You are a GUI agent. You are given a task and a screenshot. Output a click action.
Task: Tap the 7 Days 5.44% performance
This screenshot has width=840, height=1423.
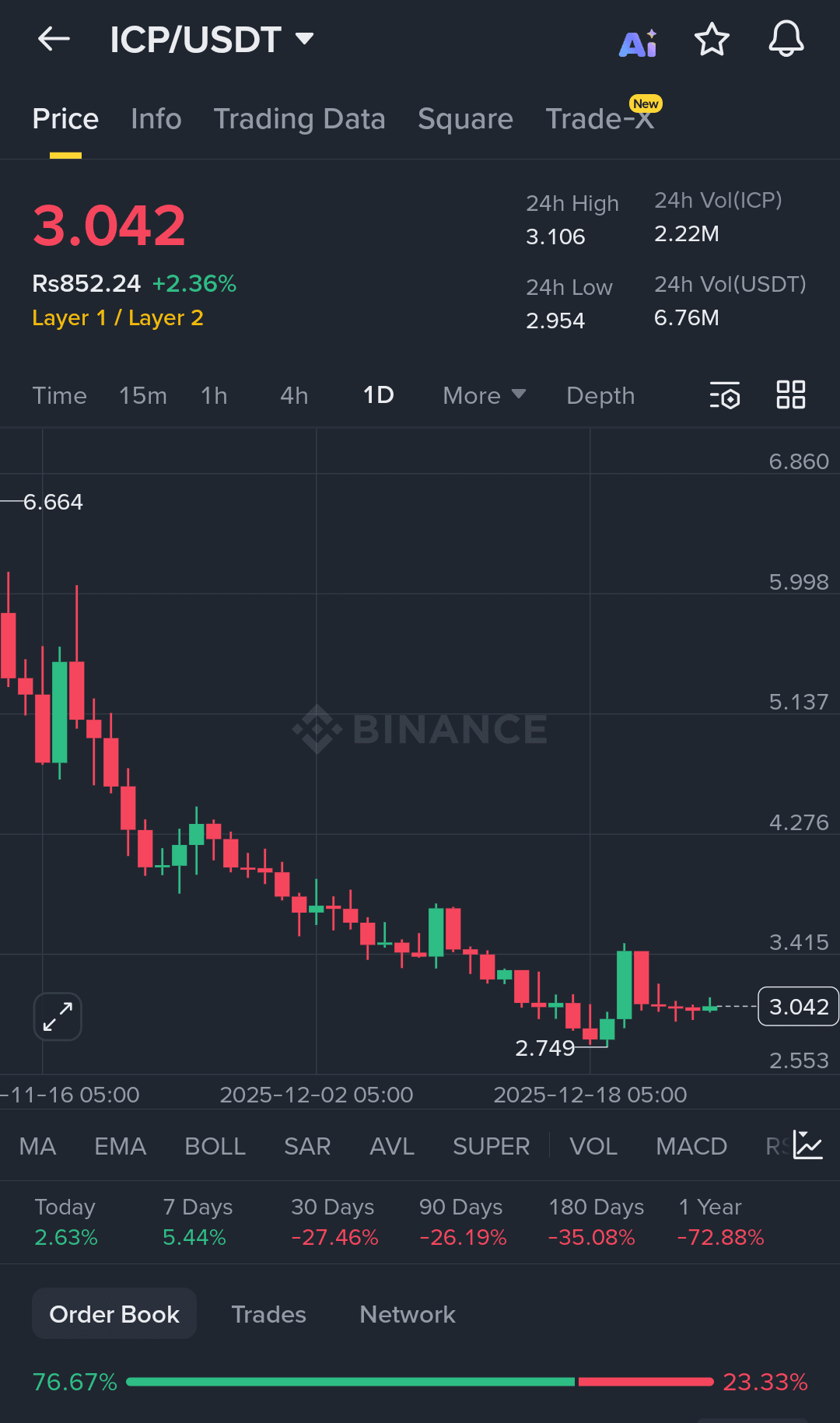(198, 1221)
